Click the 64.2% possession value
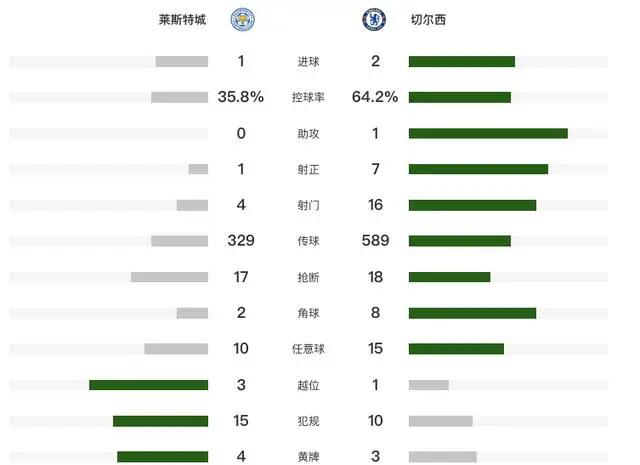640x465 pixels. tap(375, 97)
